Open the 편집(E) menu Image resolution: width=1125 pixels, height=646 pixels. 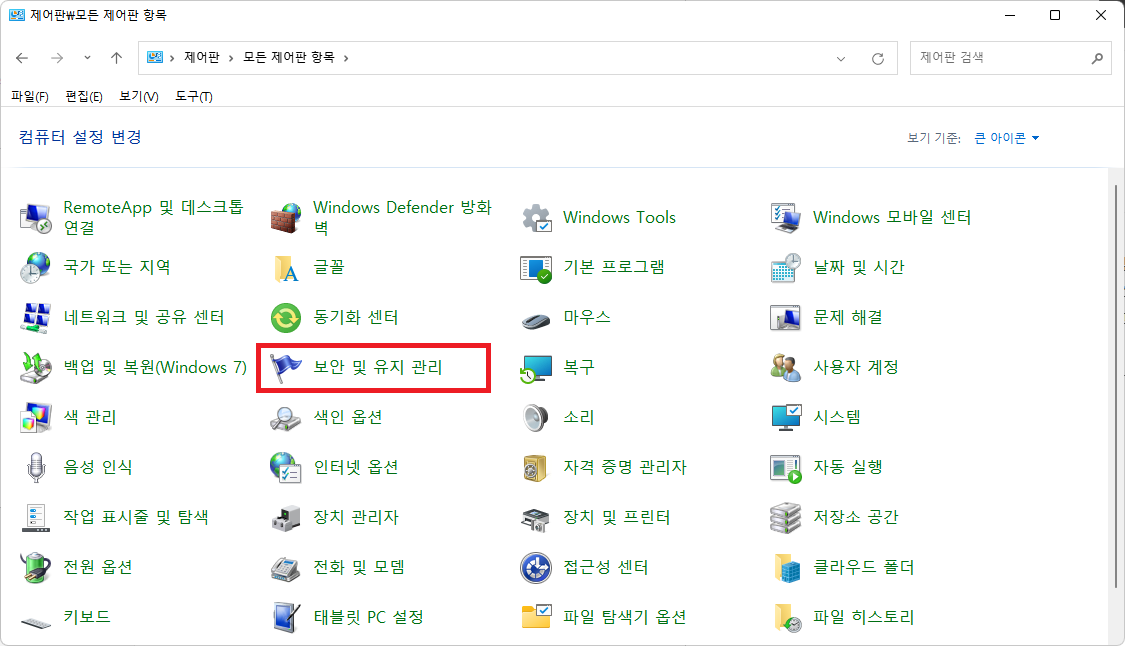[x=84, y=96]
